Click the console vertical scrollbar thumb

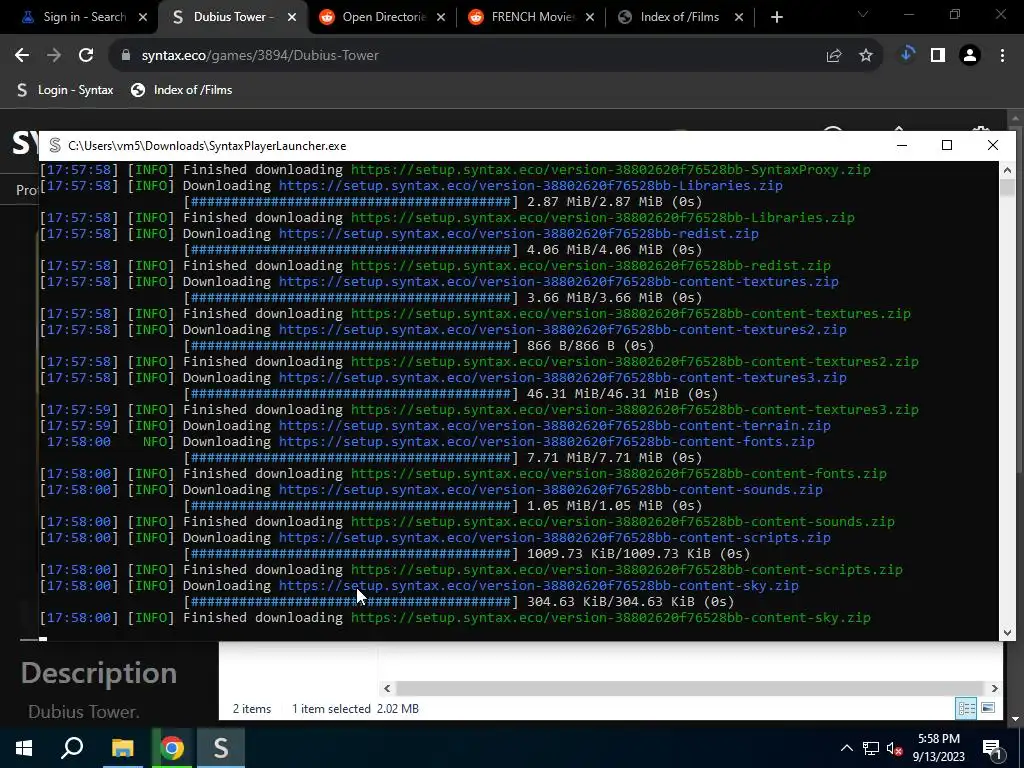(1007, 187)
